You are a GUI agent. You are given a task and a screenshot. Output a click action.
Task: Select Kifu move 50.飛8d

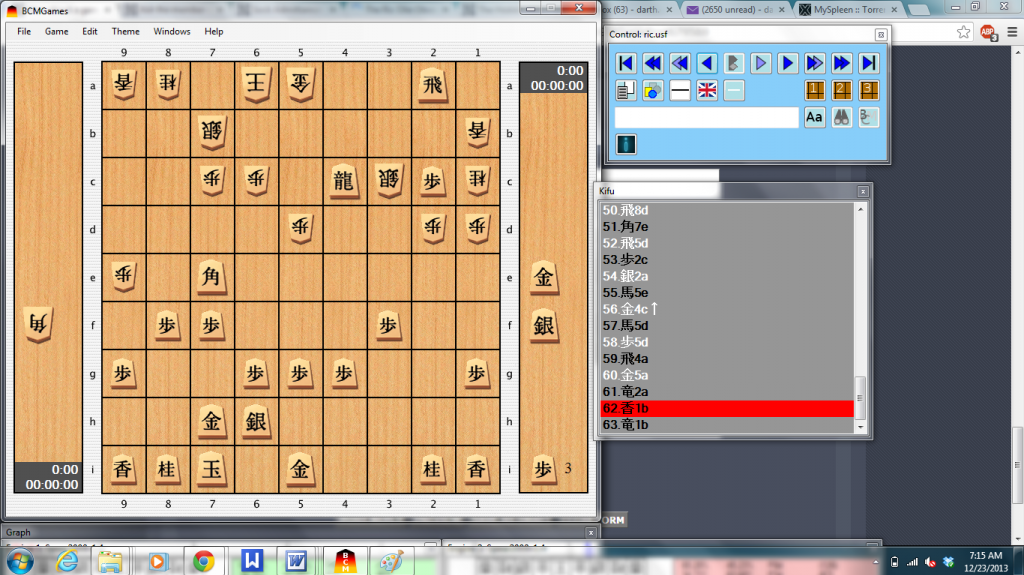(727, 210)
